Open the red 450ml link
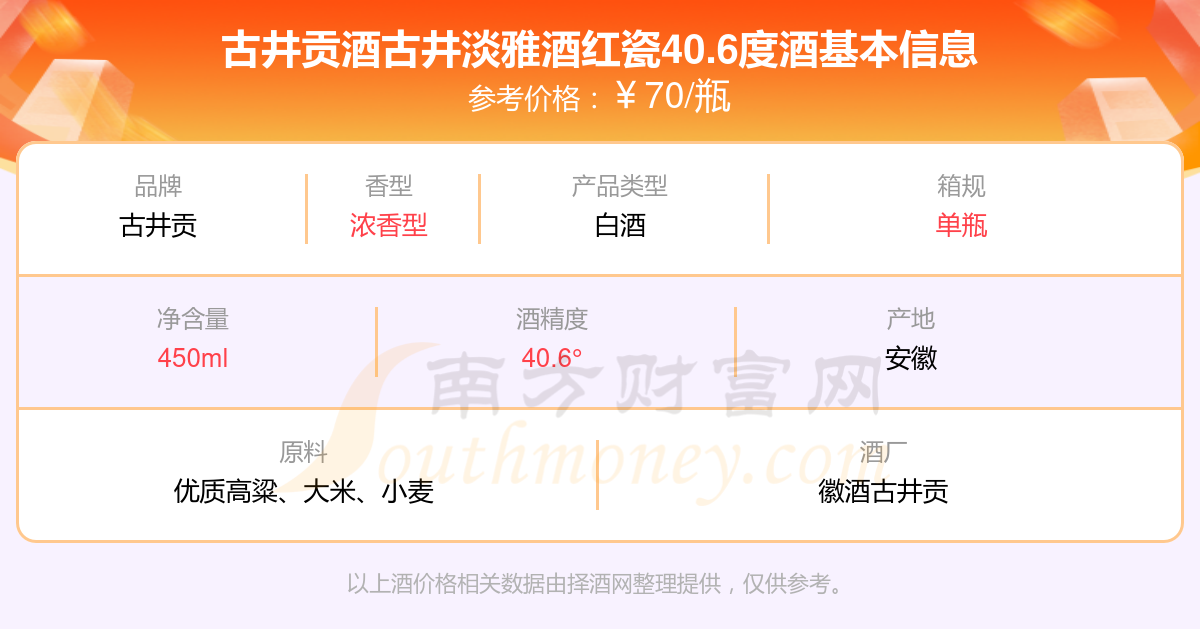 click(193, 358)
